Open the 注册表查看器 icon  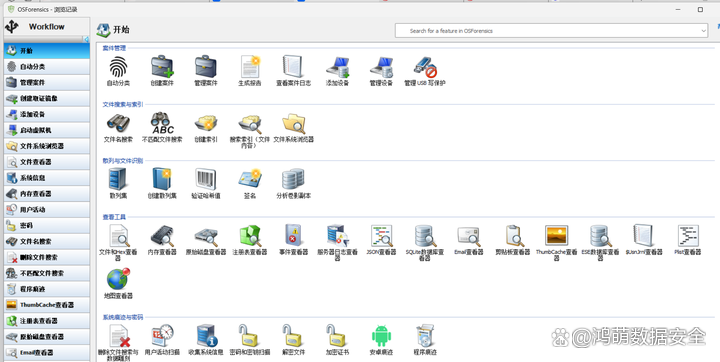(x=250, y=236)
